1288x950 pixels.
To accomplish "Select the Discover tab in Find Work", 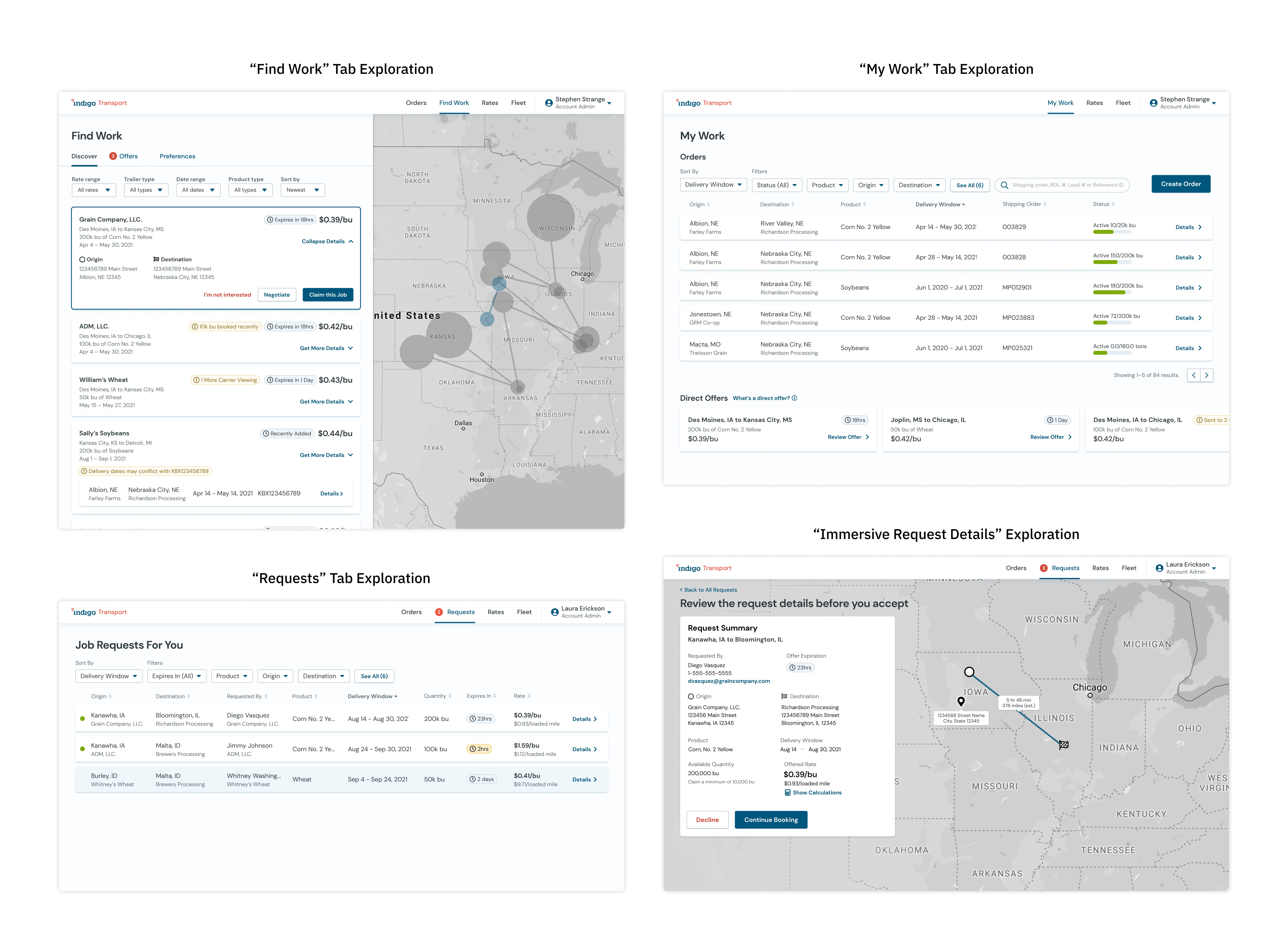I will (x=84, y=156).
